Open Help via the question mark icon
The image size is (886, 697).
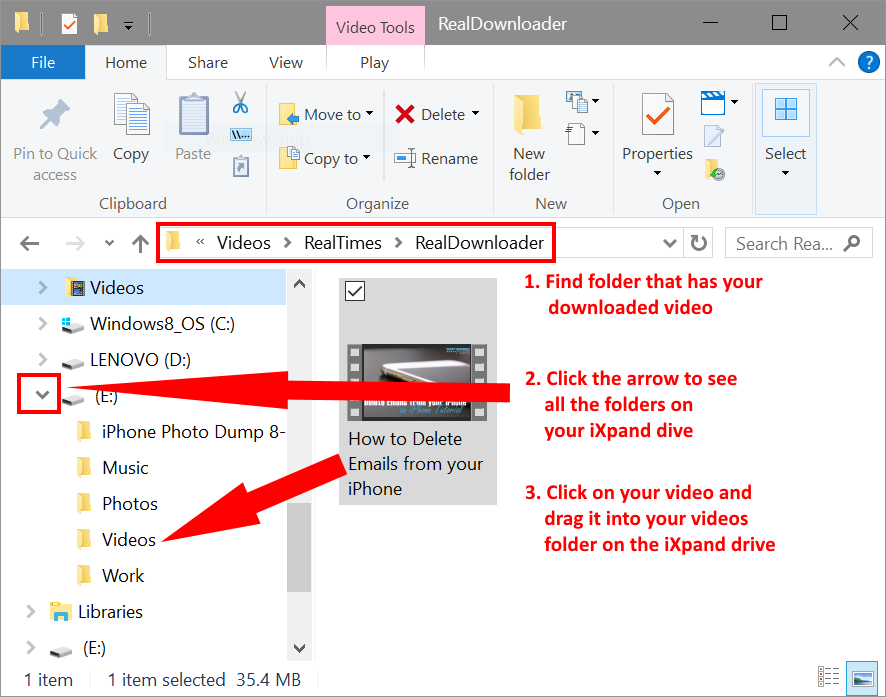coord(868,62)
